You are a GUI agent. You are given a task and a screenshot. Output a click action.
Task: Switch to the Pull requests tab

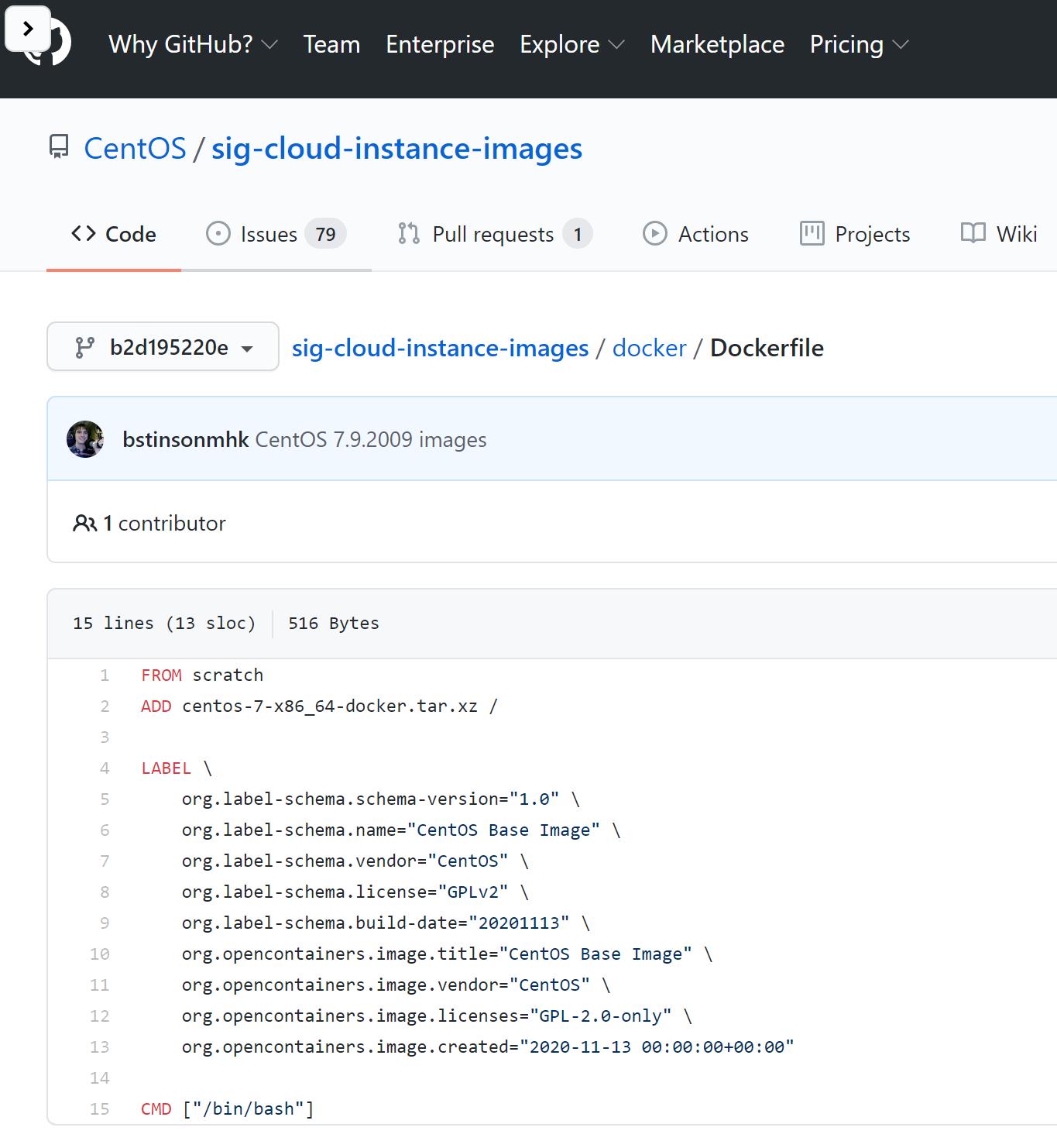click(496, 234)
